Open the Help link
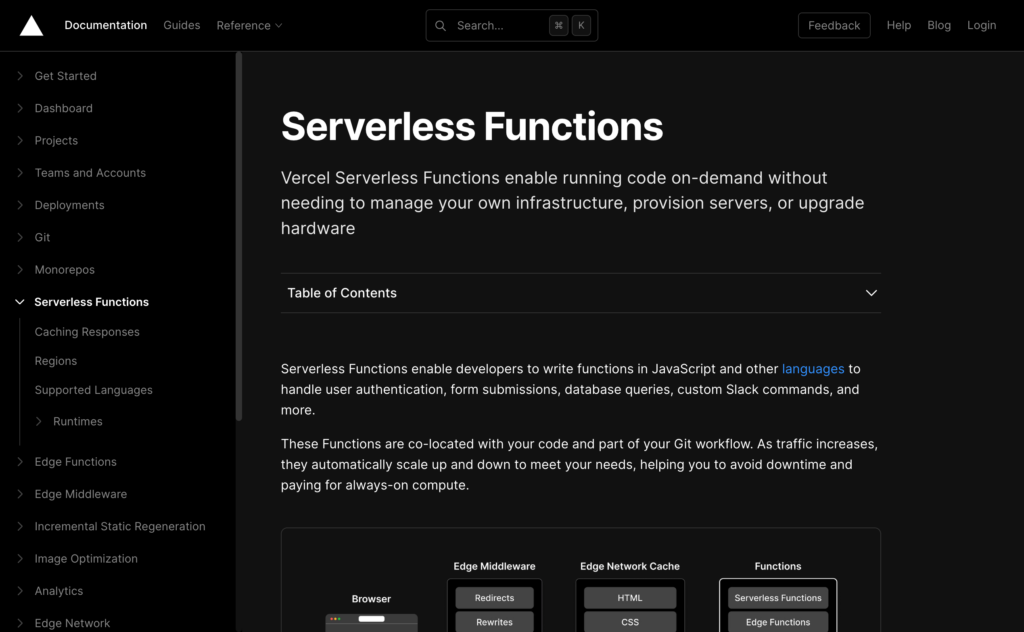Image resolution: width=1024 pixels, height=632 pixels. click(898, 26)
